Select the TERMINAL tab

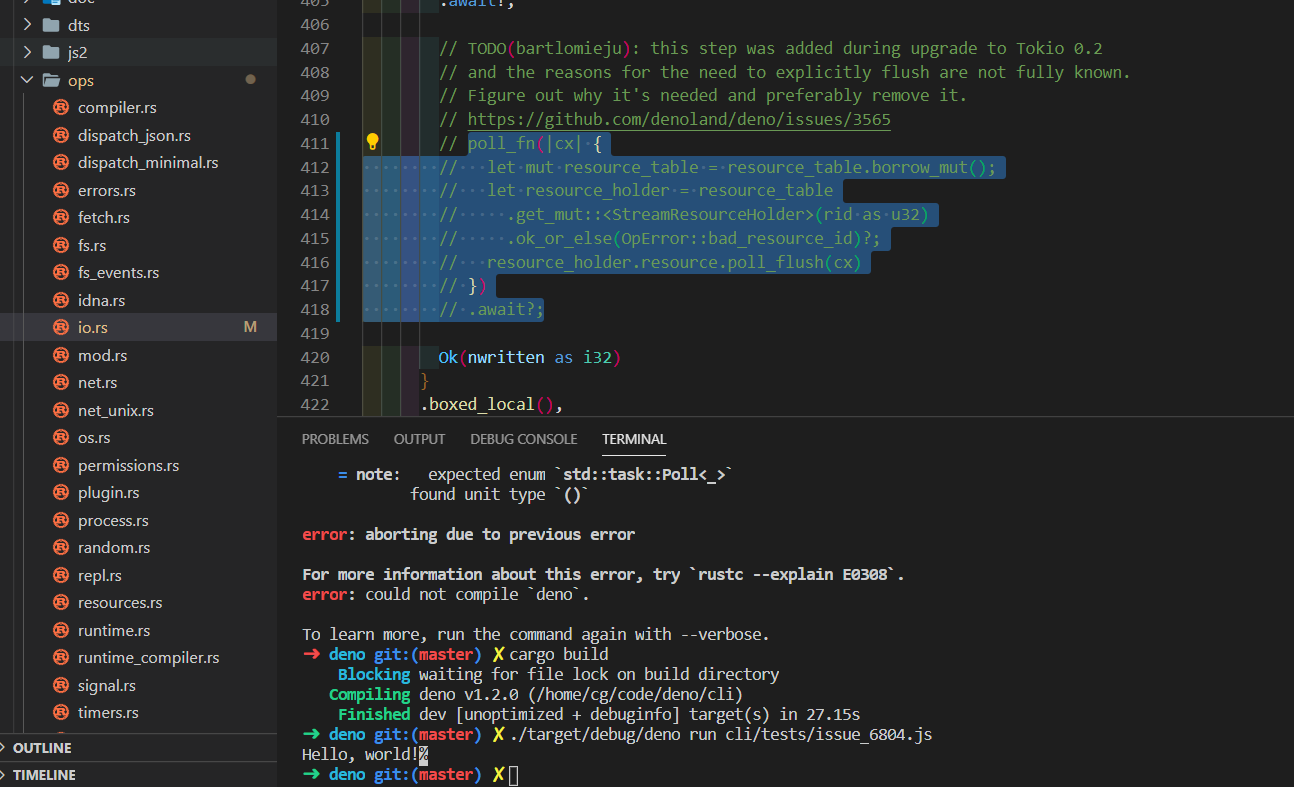(634, 439)
